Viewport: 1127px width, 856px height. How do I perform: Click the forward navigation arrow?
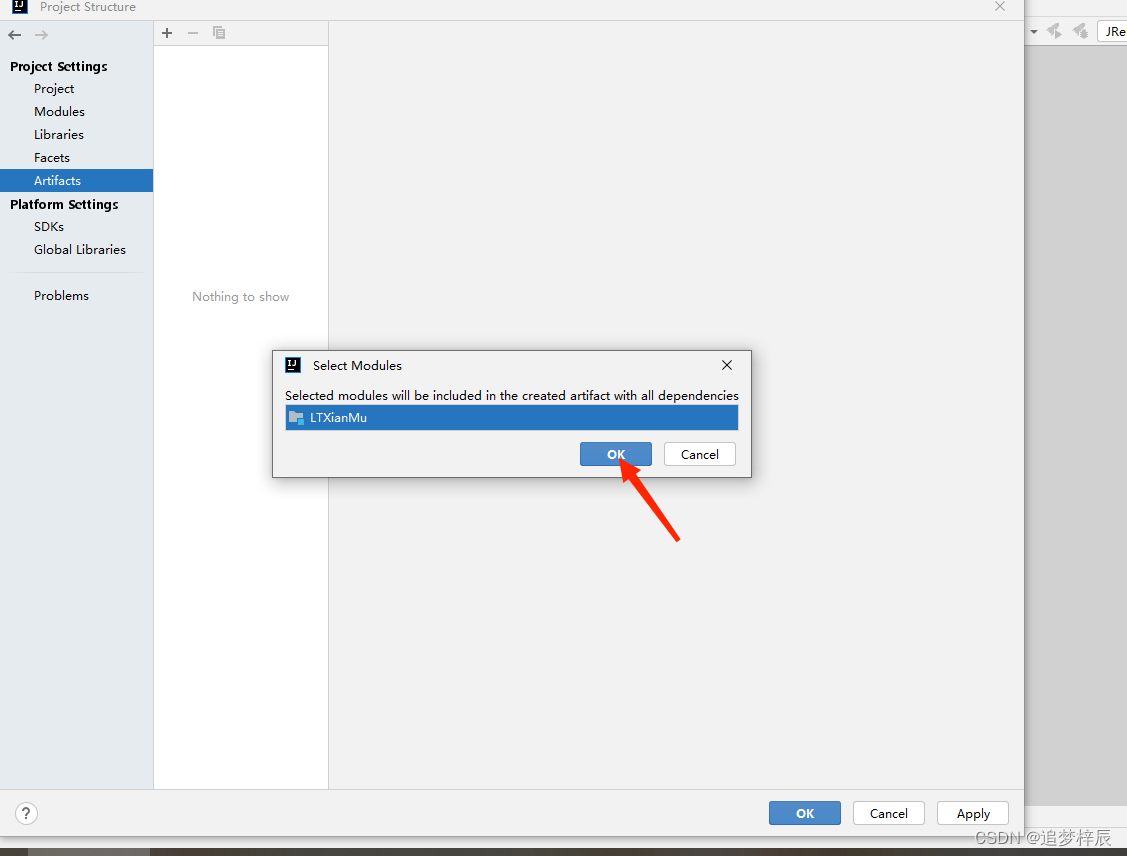41,34
